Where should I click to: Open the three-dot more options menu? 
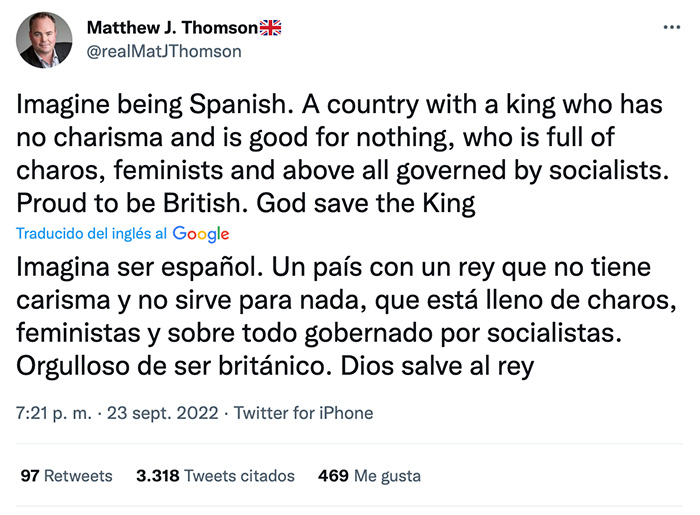tap(671, 28)
